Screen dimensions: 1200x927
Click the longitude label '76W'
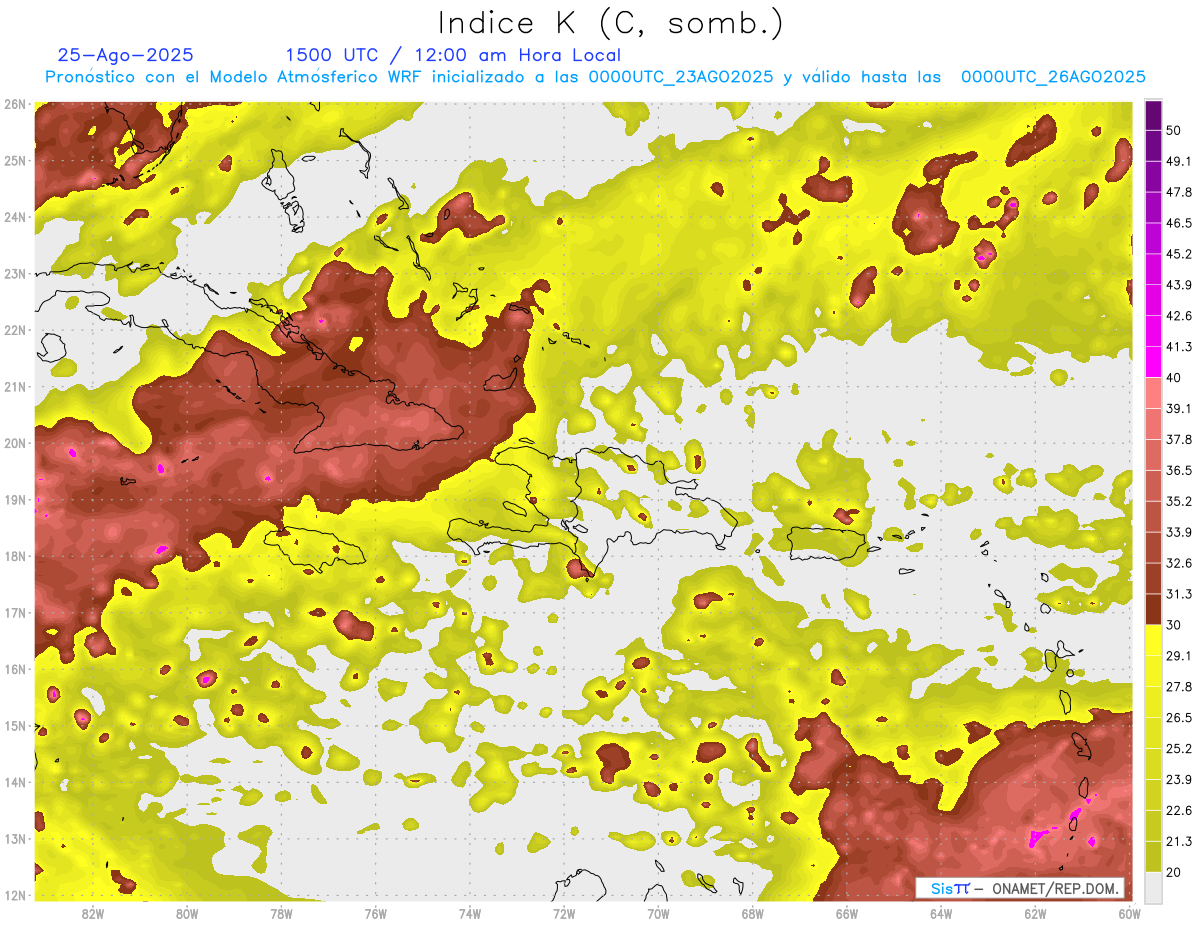tap(375, 913)
